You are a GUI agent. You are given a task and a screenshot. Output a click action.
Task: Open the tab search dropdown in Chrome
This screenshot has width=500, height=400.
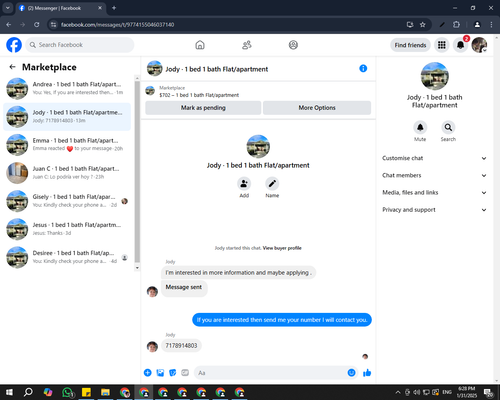pyautogui.click(x=8, y=8)
